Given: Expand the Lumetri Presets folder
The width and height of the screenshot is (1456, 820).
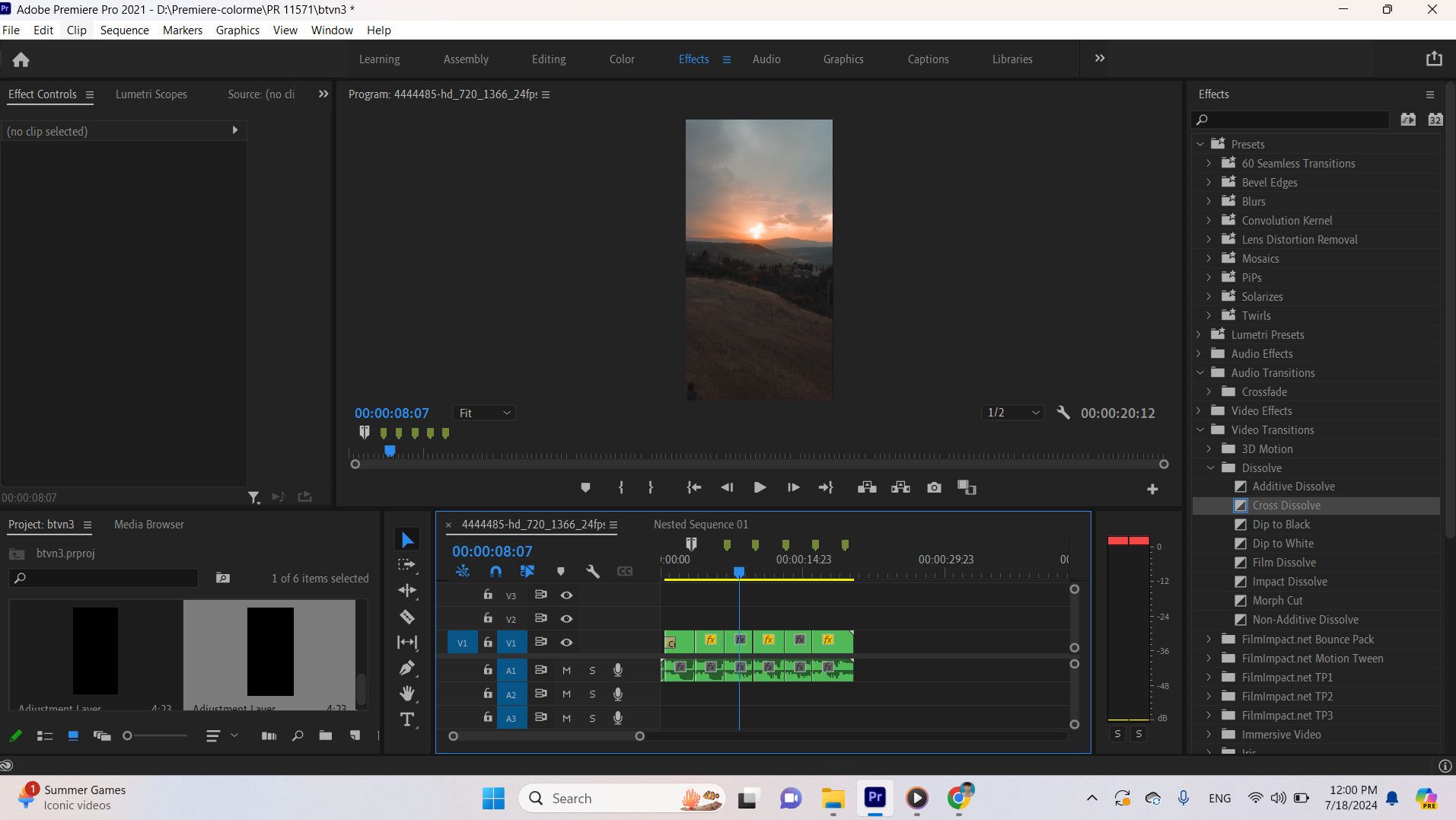Looking at the screenshot, I should (1199, 334).
